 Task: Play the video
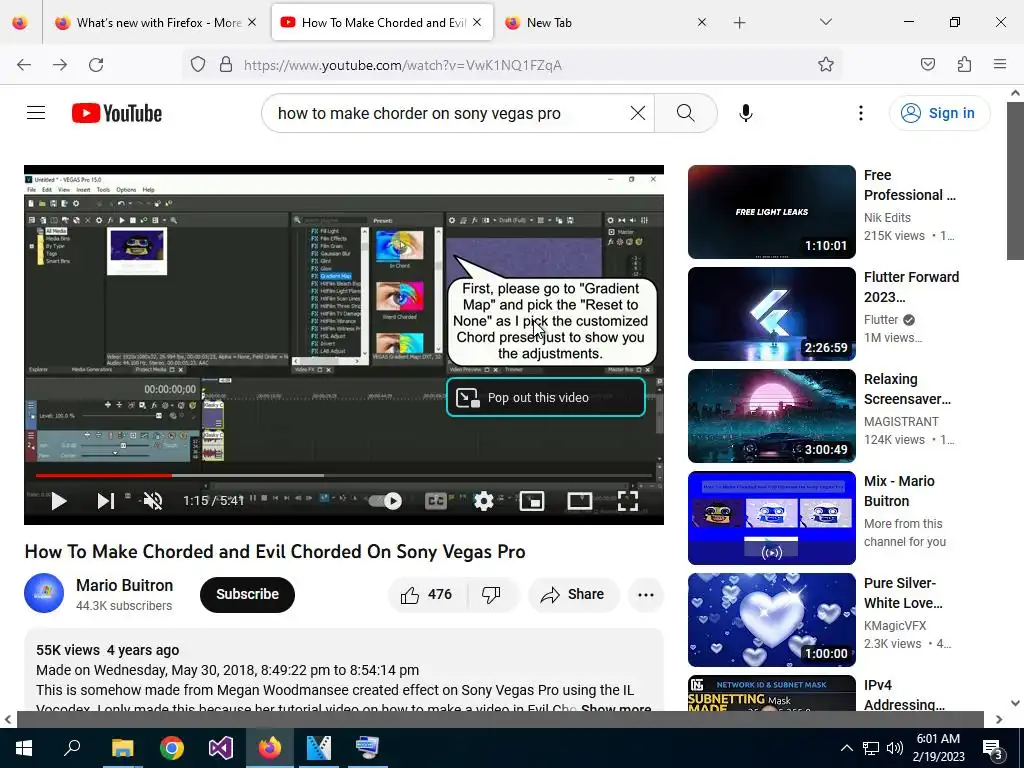(x=59, y=501)
